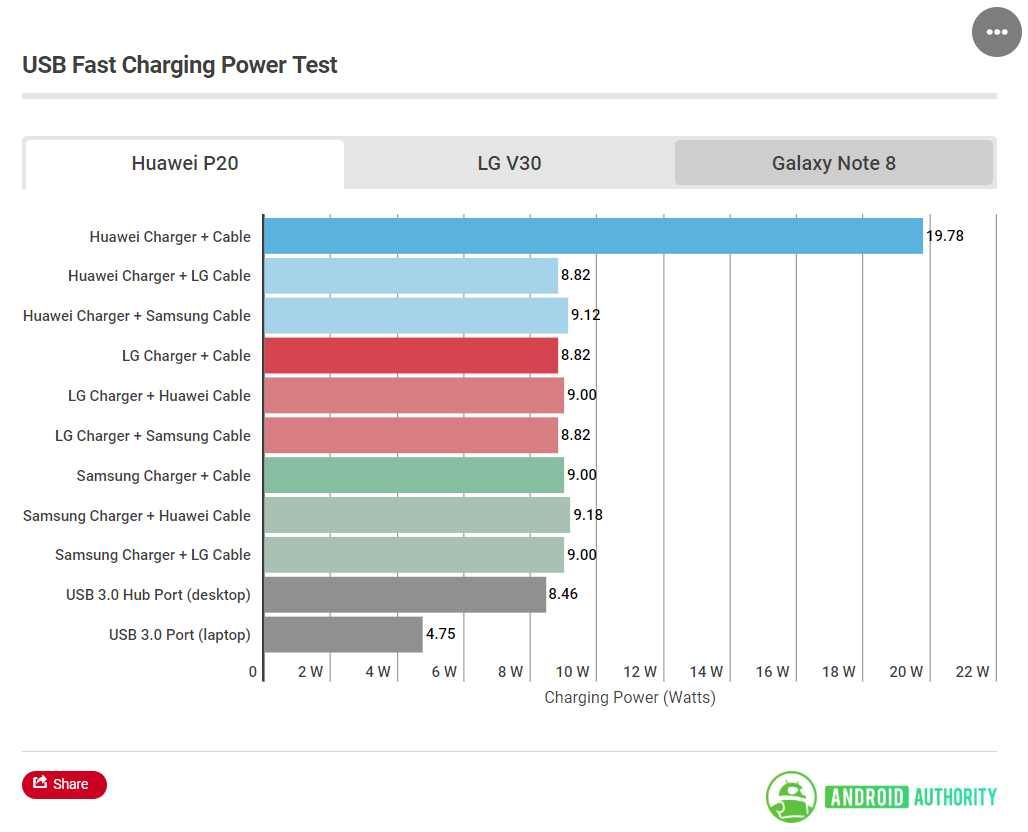The width and height of the screenshot is (1028, 832).
Task: Click the 'LG Charger + Huawei Cable' label
Action: 159,396
